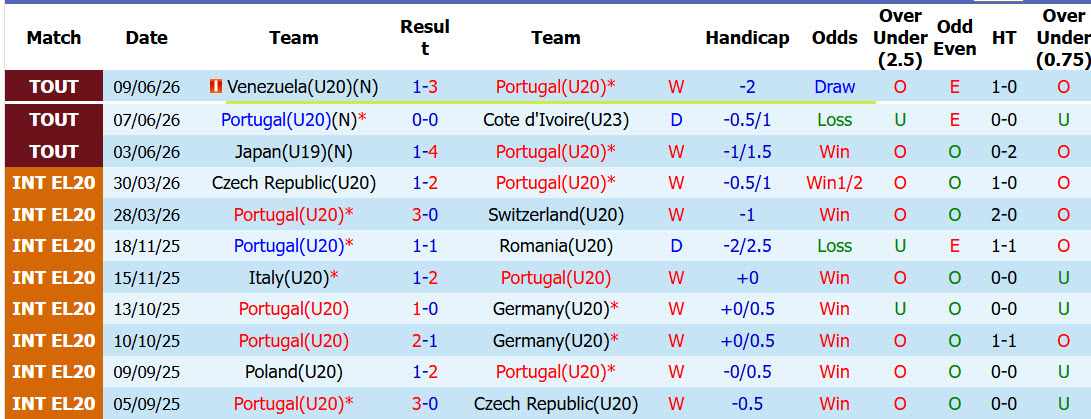1091x419 pixels.
Task: Click the Cote d'Ivoire(U23) team name
Action: (556, 120)
